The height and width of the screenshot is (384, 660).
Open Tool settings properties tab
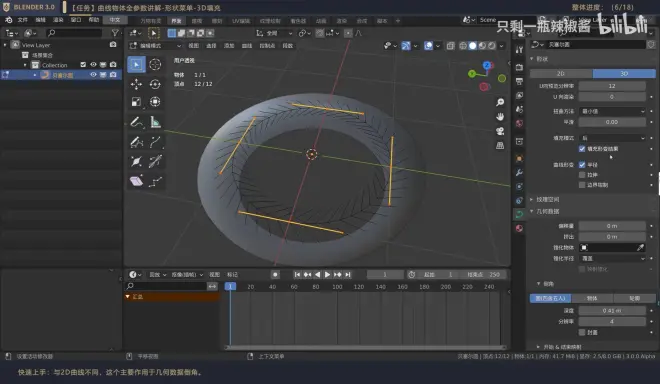519,50
